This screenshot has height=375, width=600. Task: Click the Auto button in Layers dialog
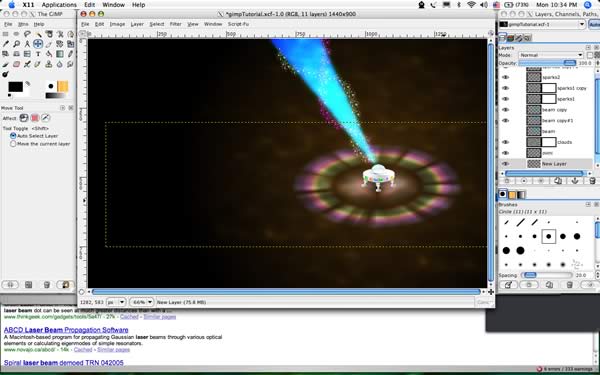[595, 24]
